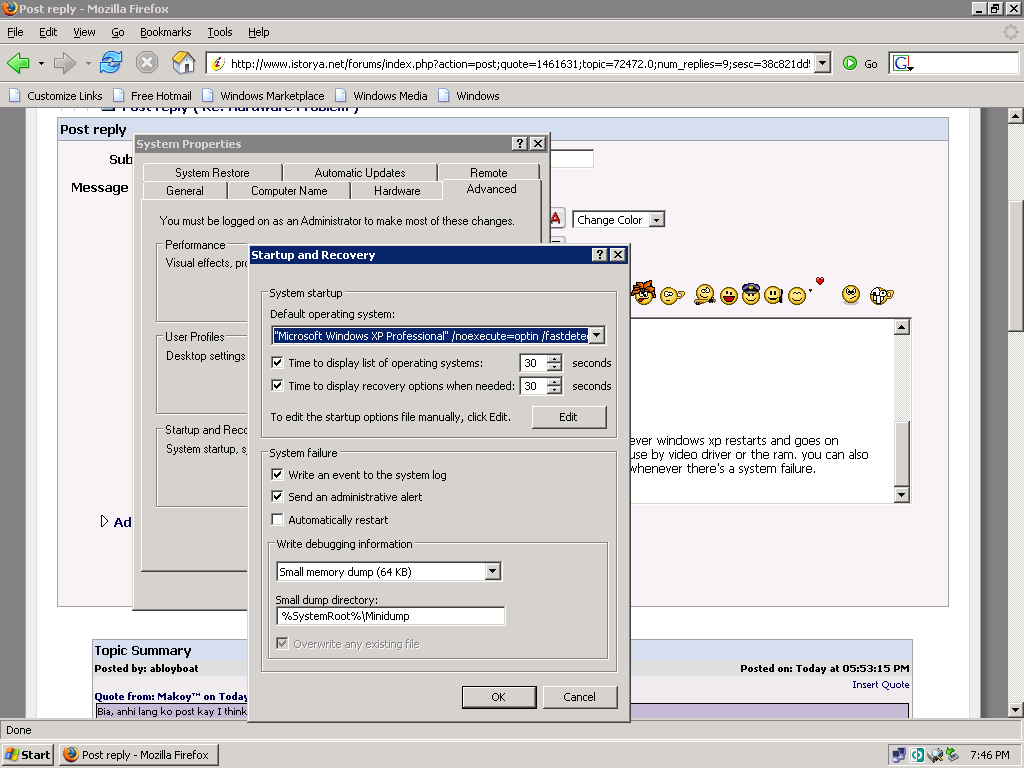Expand the Change Color dropdown

(x=656, y=220)
